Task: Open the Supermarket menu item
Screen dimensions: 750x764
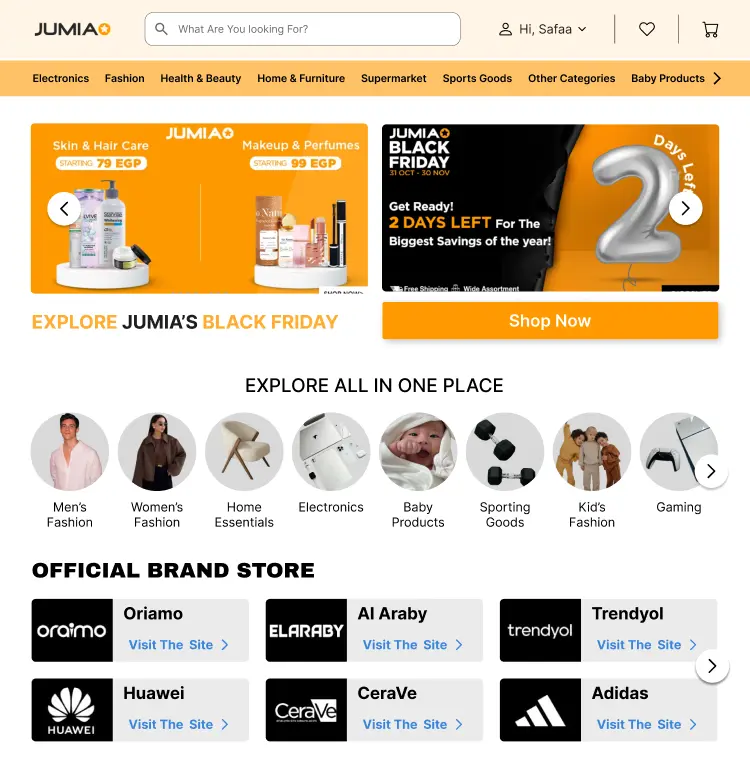Action: tap(394, 78)
